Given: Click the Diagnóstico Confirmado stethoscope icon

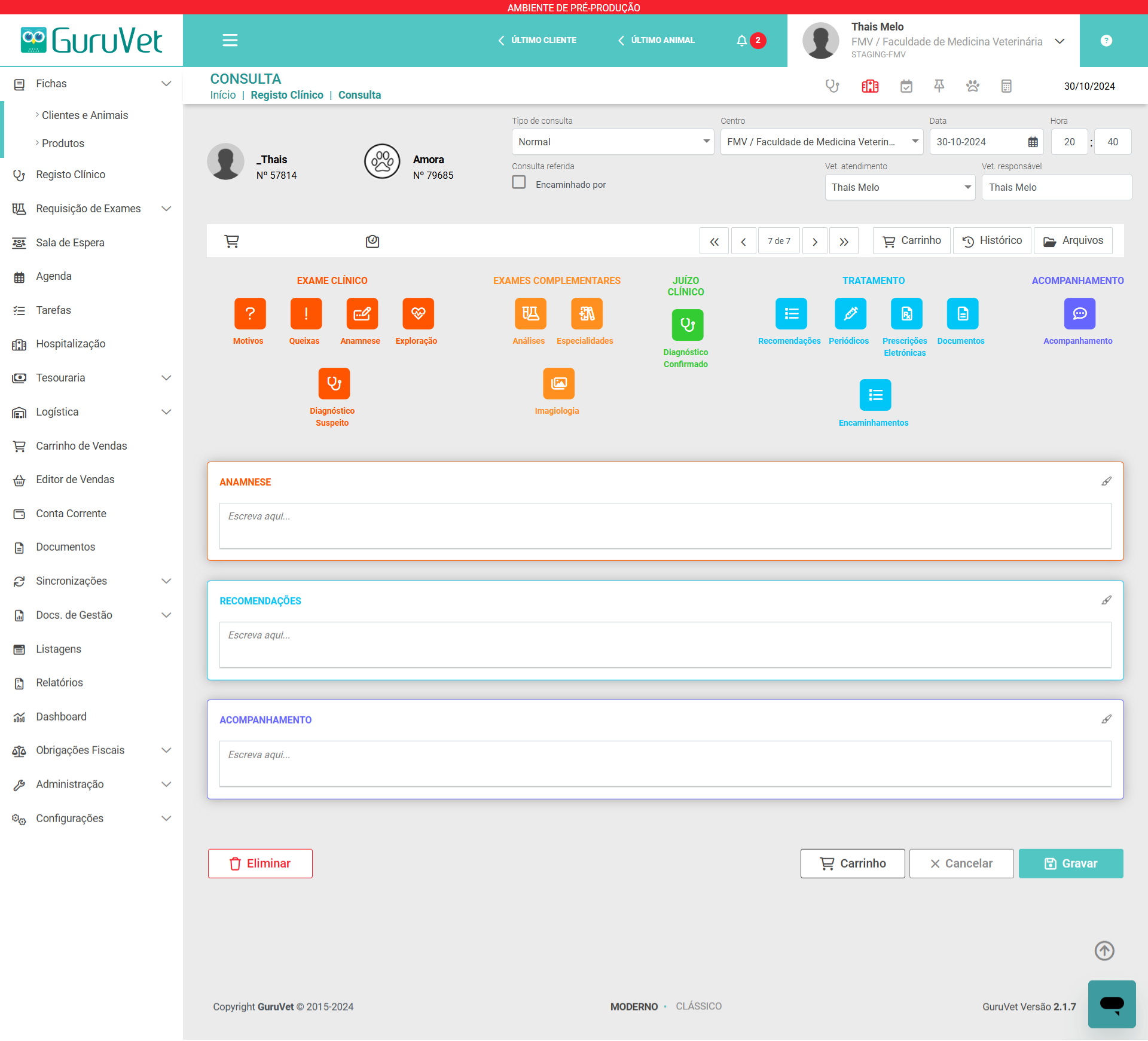Looking at the screenshot, I should pyautogui.click(x=687, y=325).
